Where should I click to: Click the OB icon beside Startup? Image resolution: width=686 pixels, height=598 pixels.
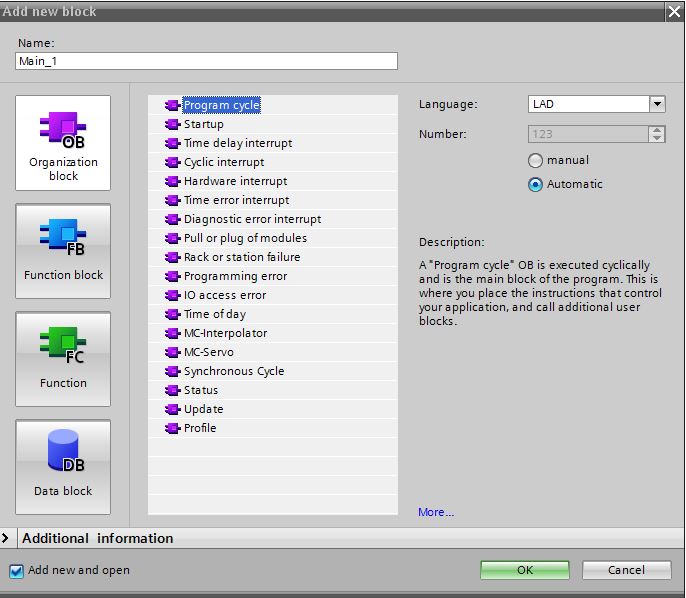172,124
